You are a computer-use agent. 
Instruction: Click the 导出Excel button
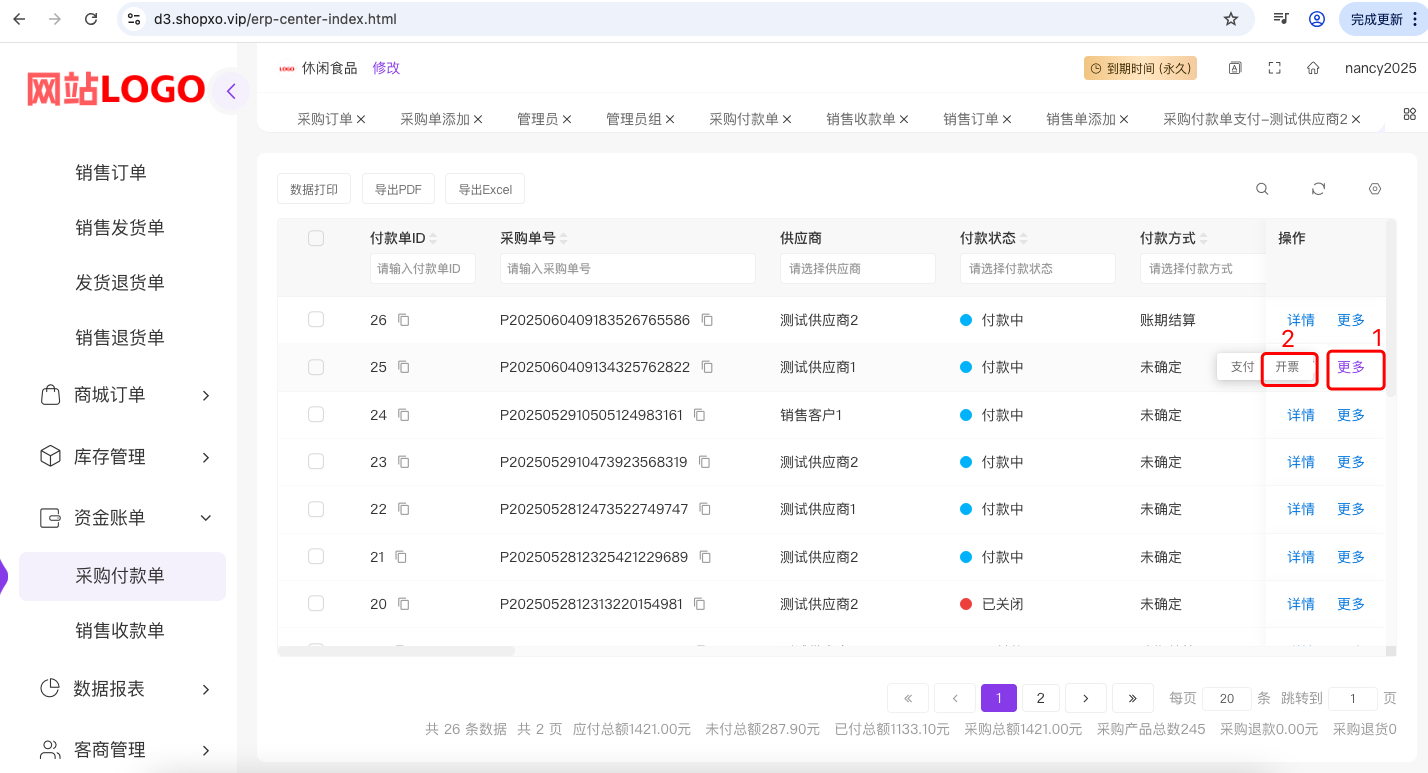485,189
